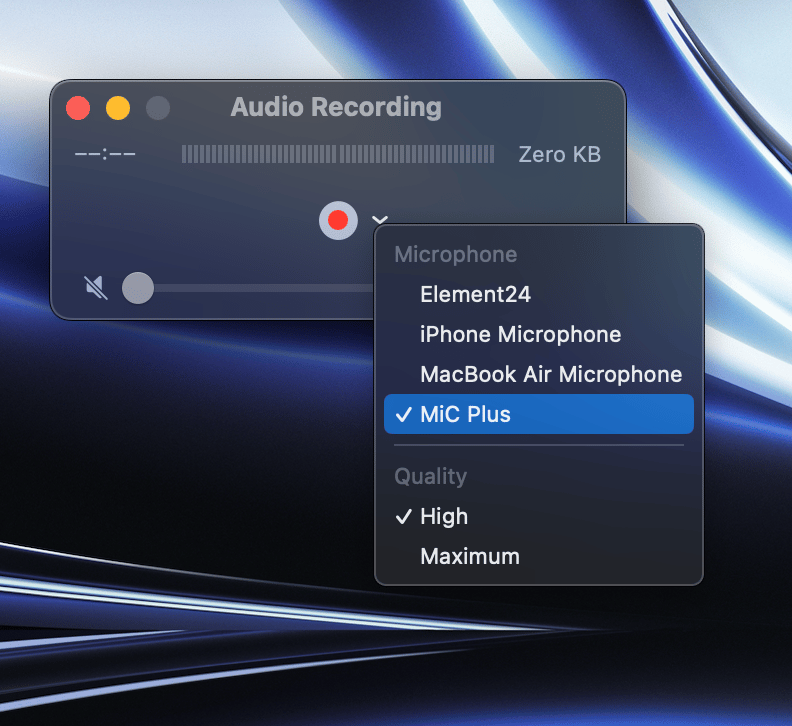Click the muted speaker icon

coord(96,288)
